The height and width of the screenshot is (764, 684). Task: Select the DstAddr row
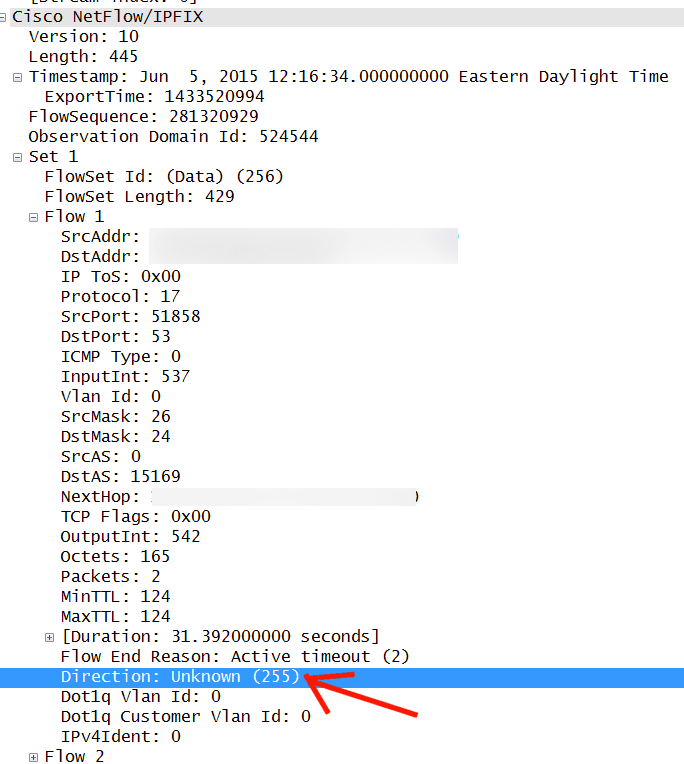click(259, 257)
